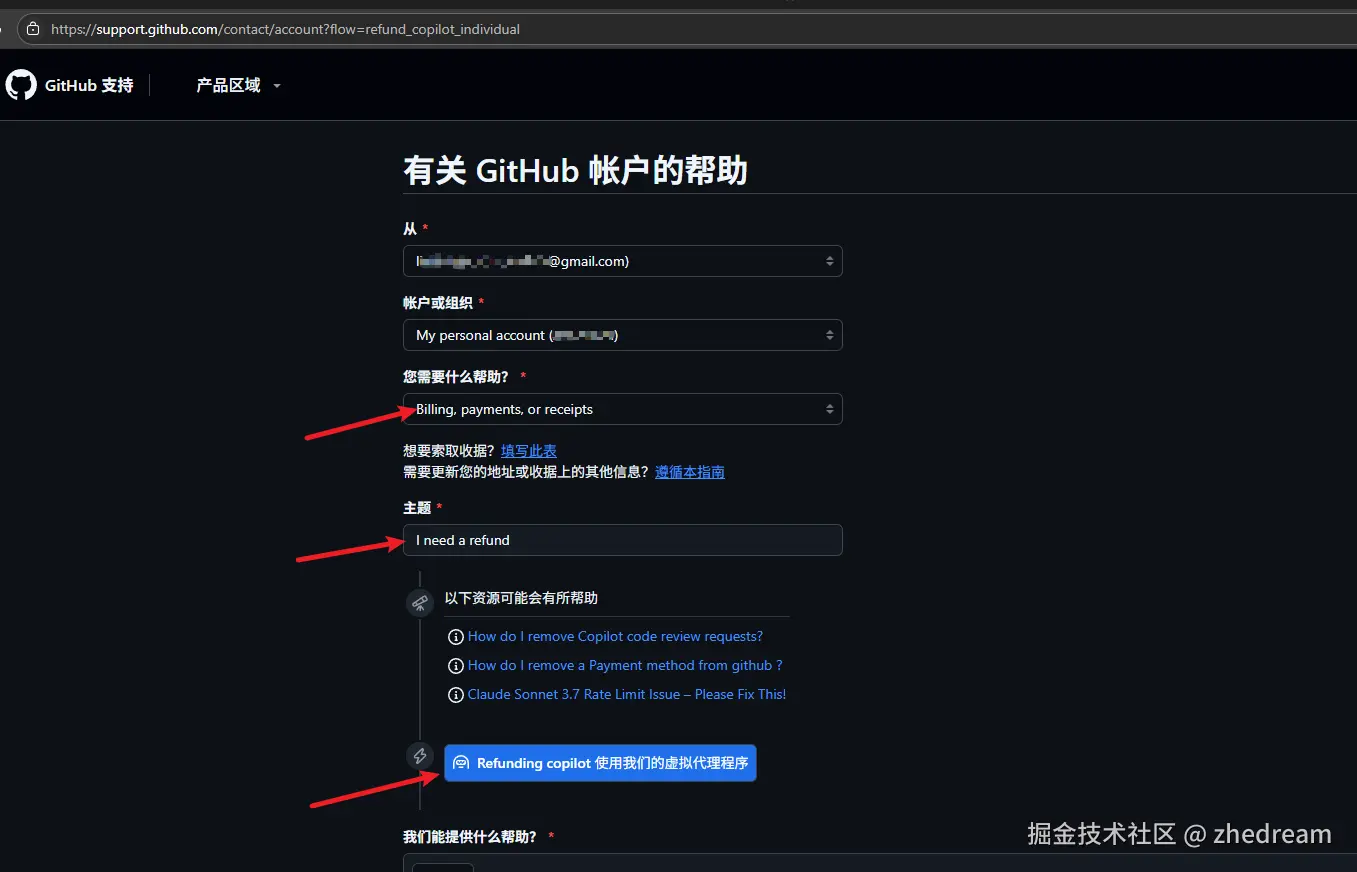Open the Billing, payments, or receipts dropdown
The height and width of the screenshot is (872, 1357).
coord(622,409)
